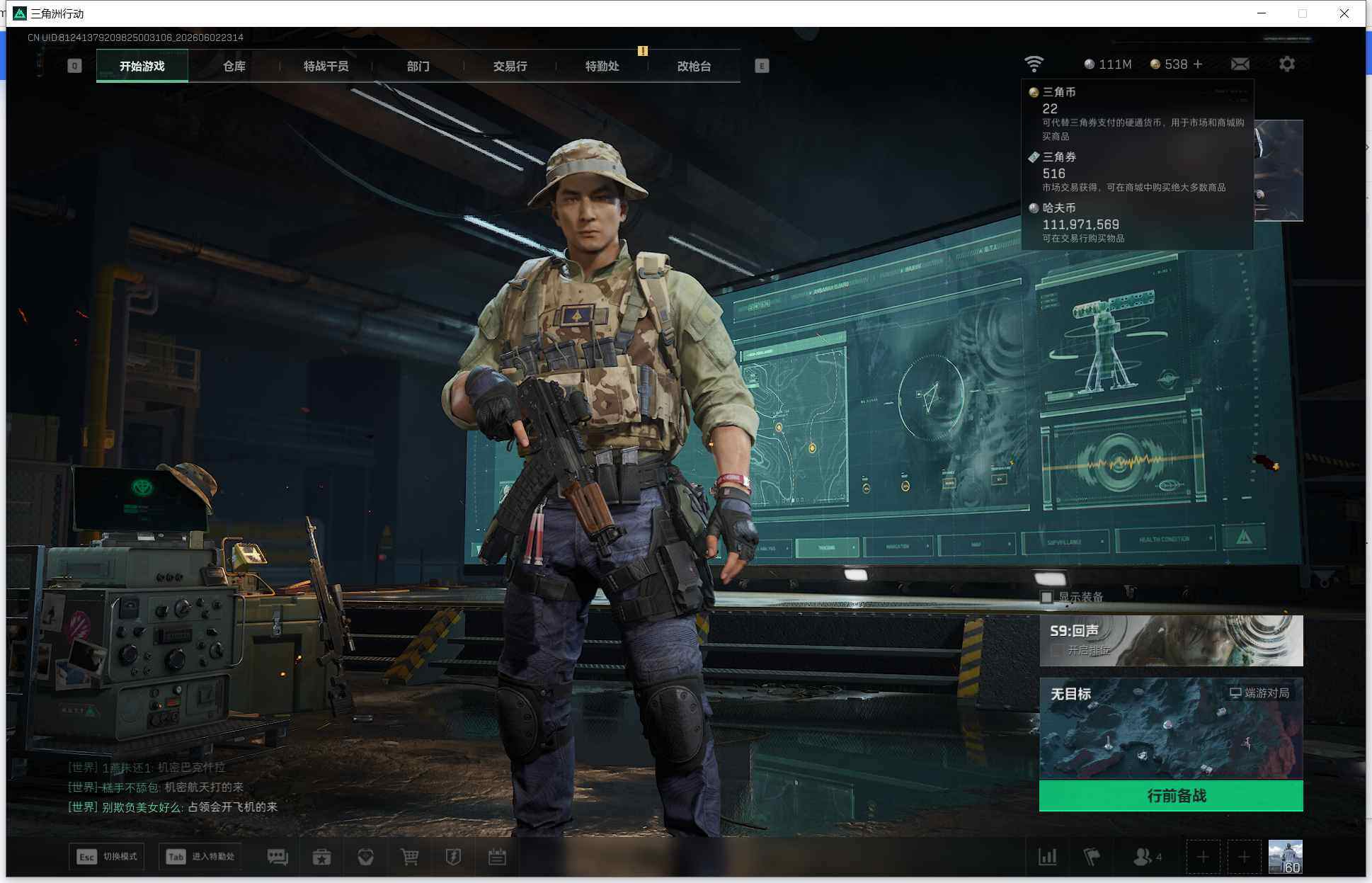
Task: Click the Esc 切换模式 button
Action: 107,857
